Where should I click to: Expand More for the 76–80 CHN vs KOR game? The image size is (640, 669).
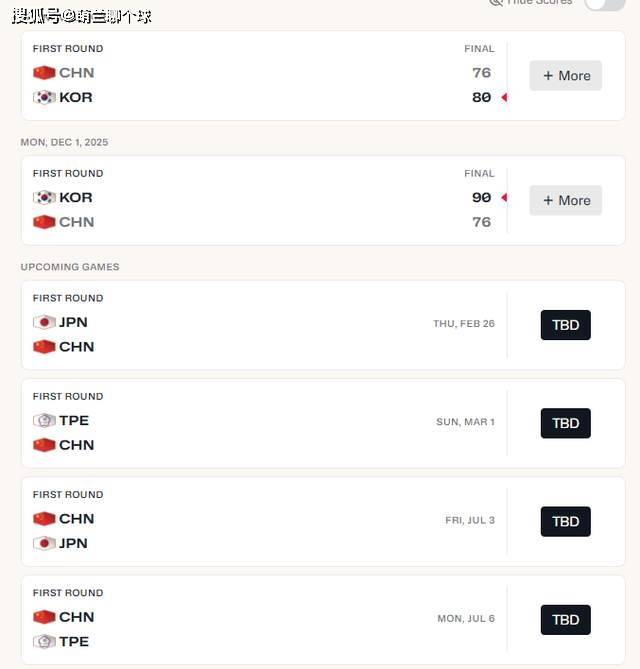click(x=565, y=76)
